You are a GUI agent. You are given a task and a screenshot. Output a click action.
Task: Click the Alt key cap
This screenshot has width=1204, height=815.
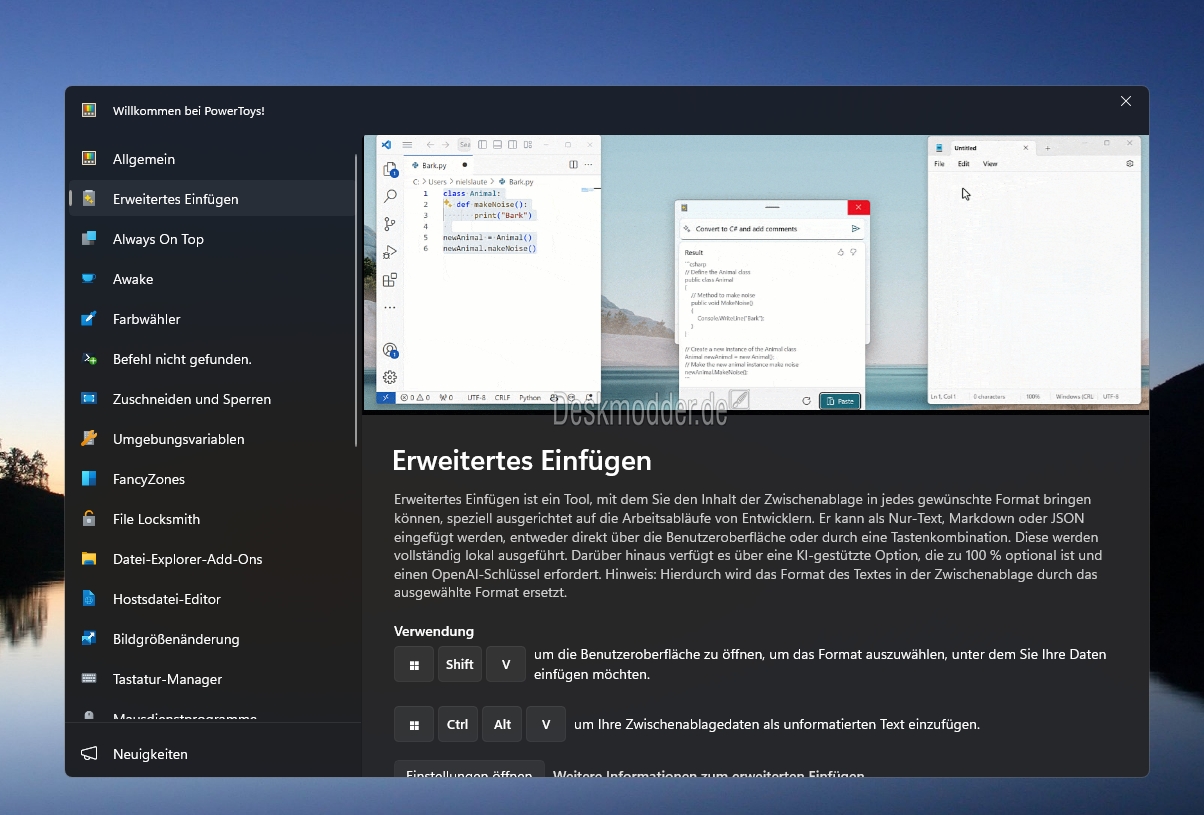pyautogui.click(x=502, y=725)
